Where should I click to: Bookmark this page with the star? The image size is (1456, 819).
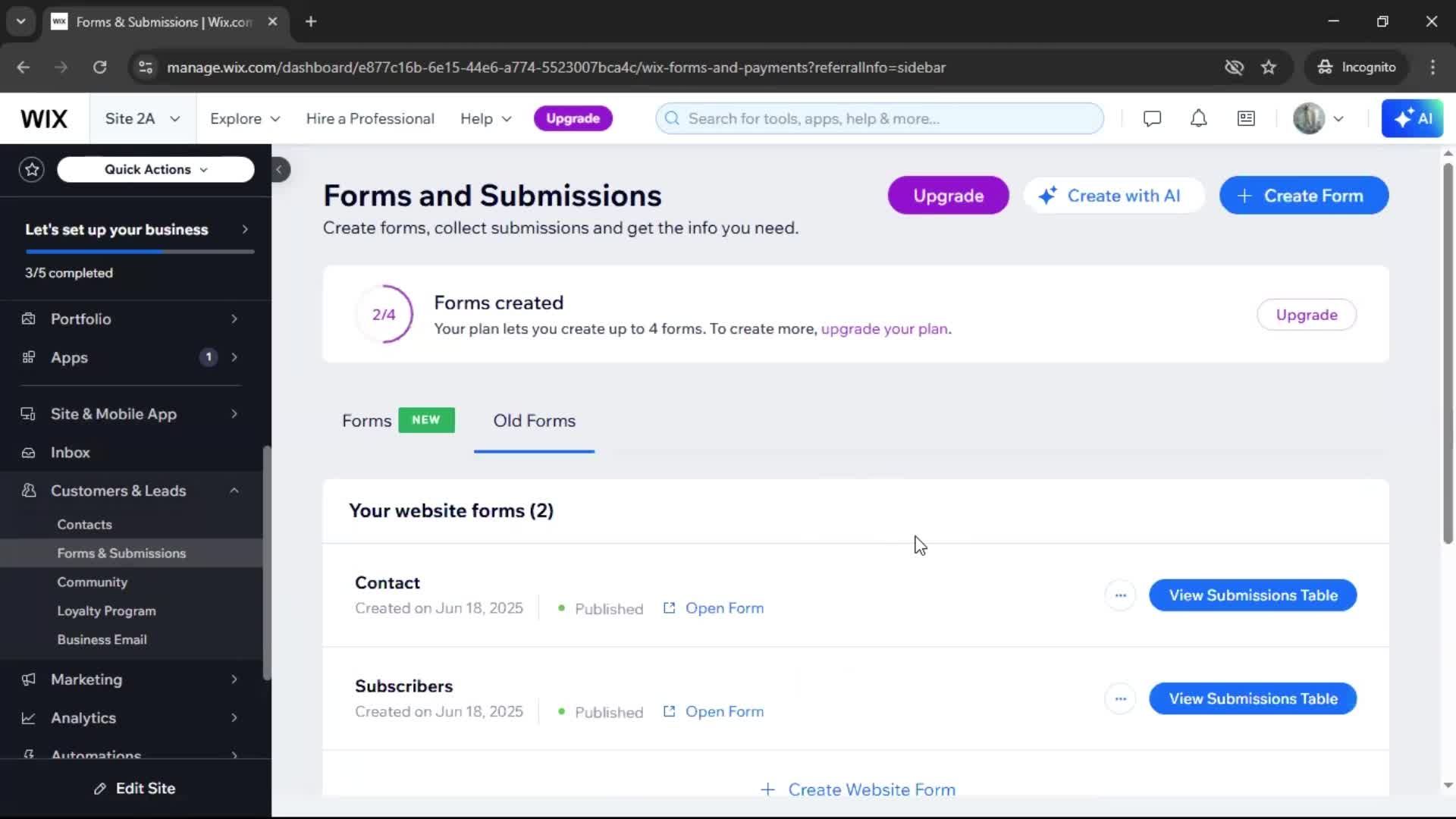click(1269, 67)
